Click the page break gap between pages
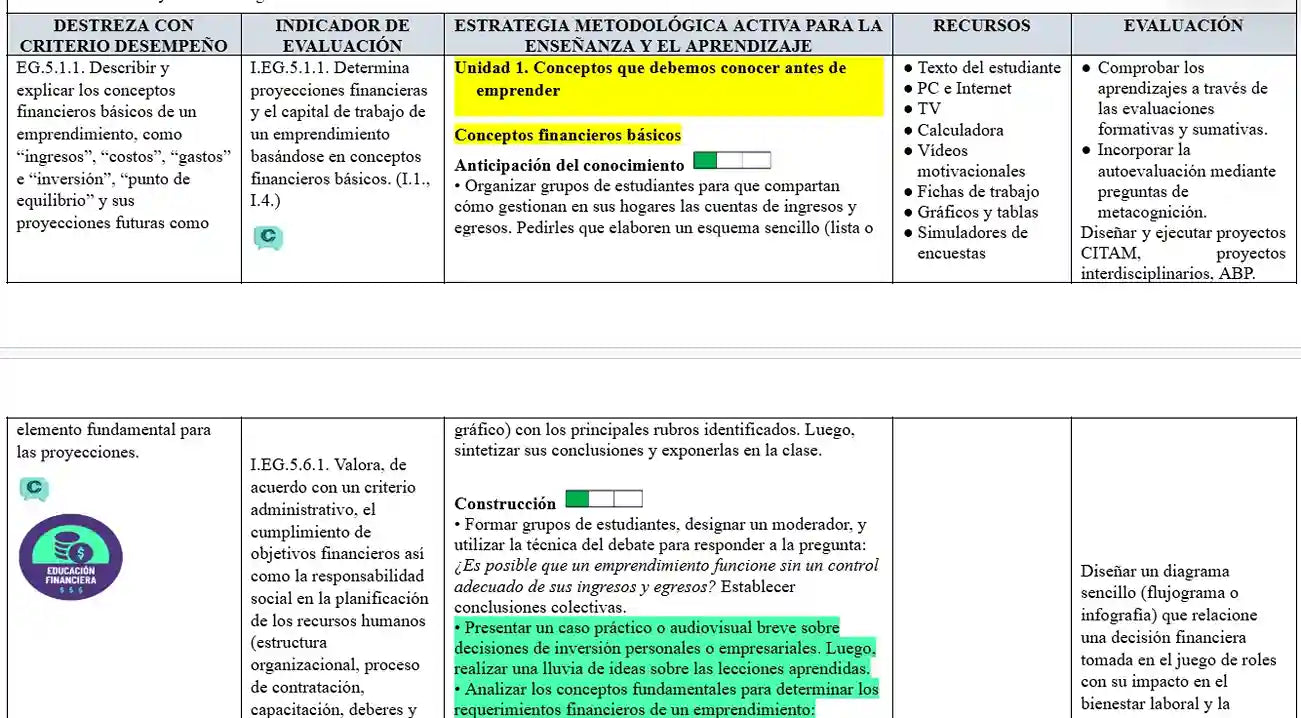The height and width of the screenshot is (718, 1301). (650, 350)
